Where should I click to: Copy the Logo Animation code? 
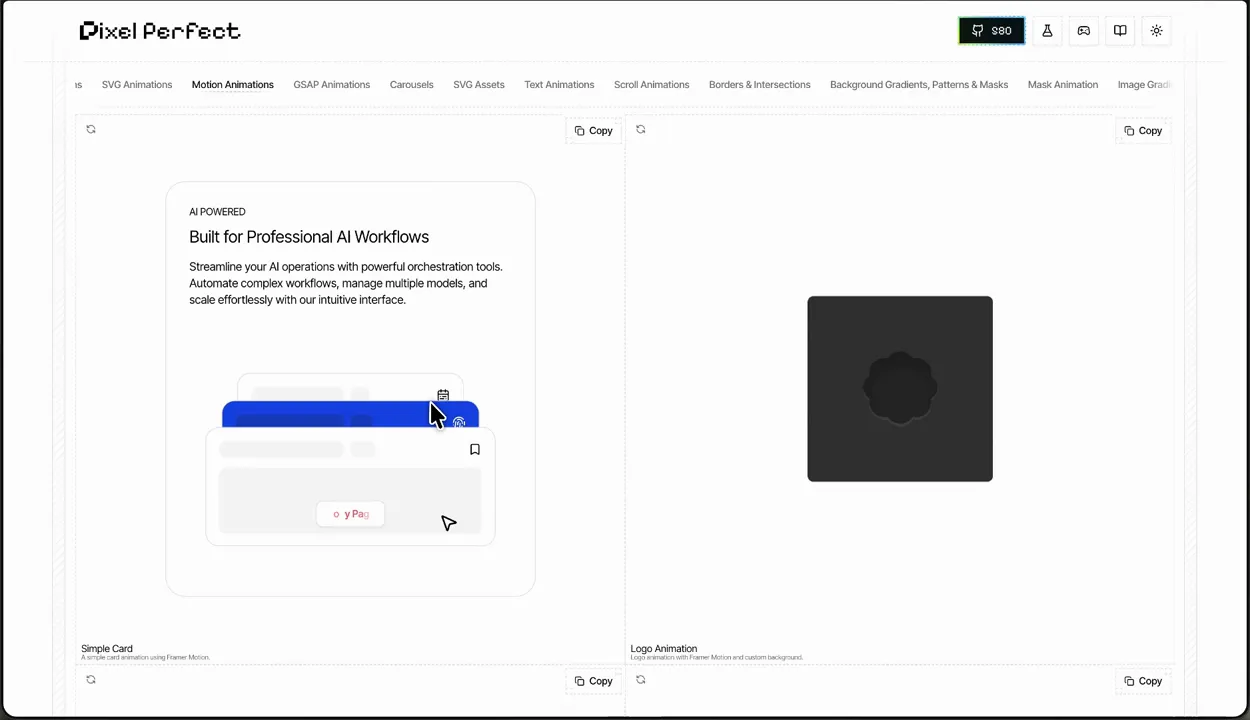coord(1143,131)
